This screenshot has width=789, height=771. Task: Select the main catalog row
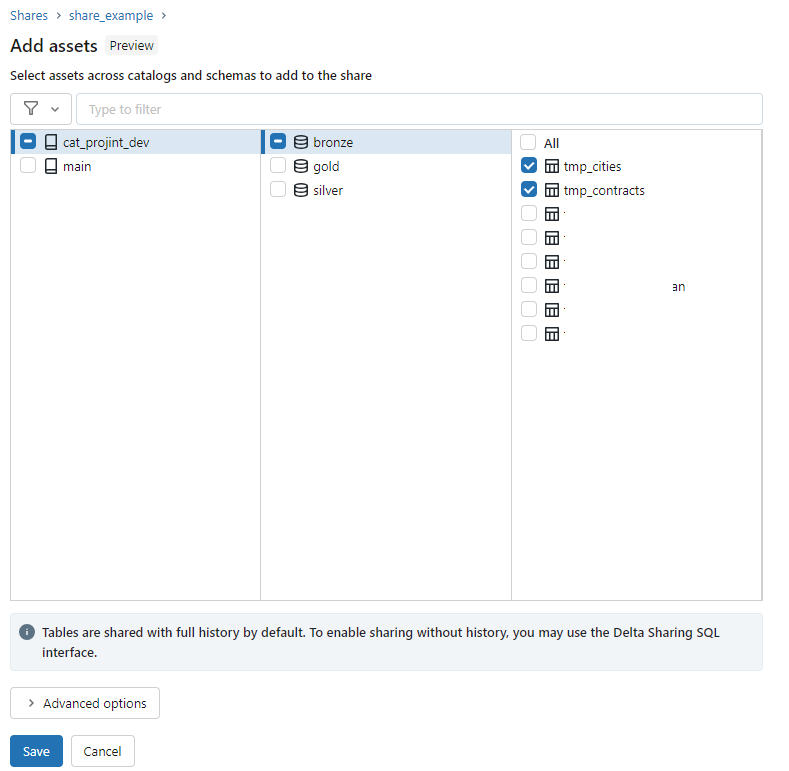coord(135,166)
